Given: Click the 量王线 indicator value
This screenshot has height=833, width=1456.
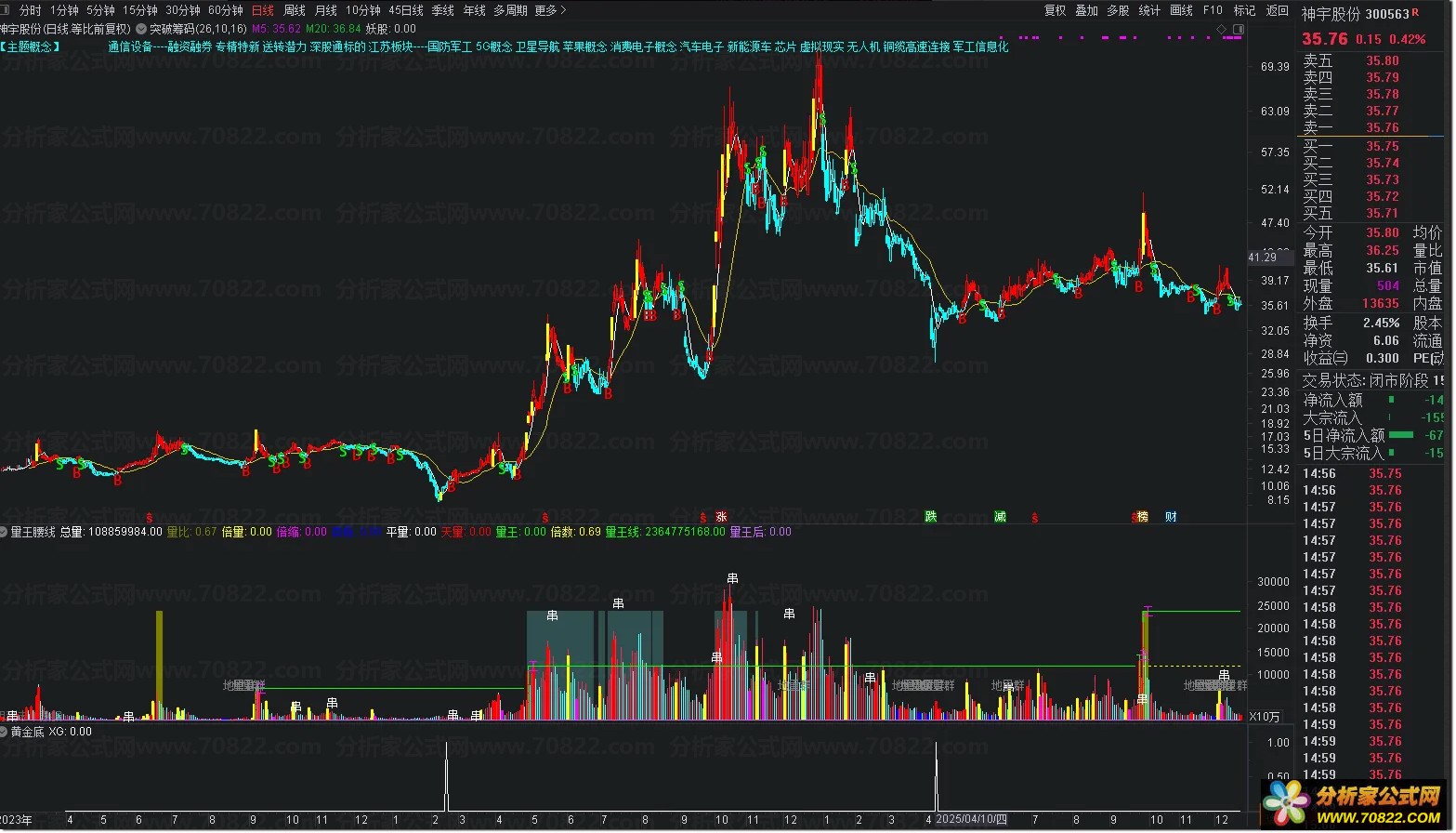Looking at the screenshot, I should click(x=664, y=532).
